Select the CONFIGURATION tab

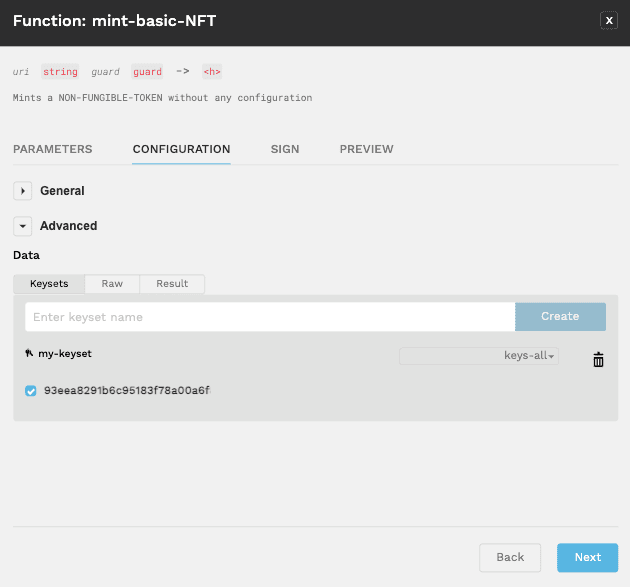(181, 149)
